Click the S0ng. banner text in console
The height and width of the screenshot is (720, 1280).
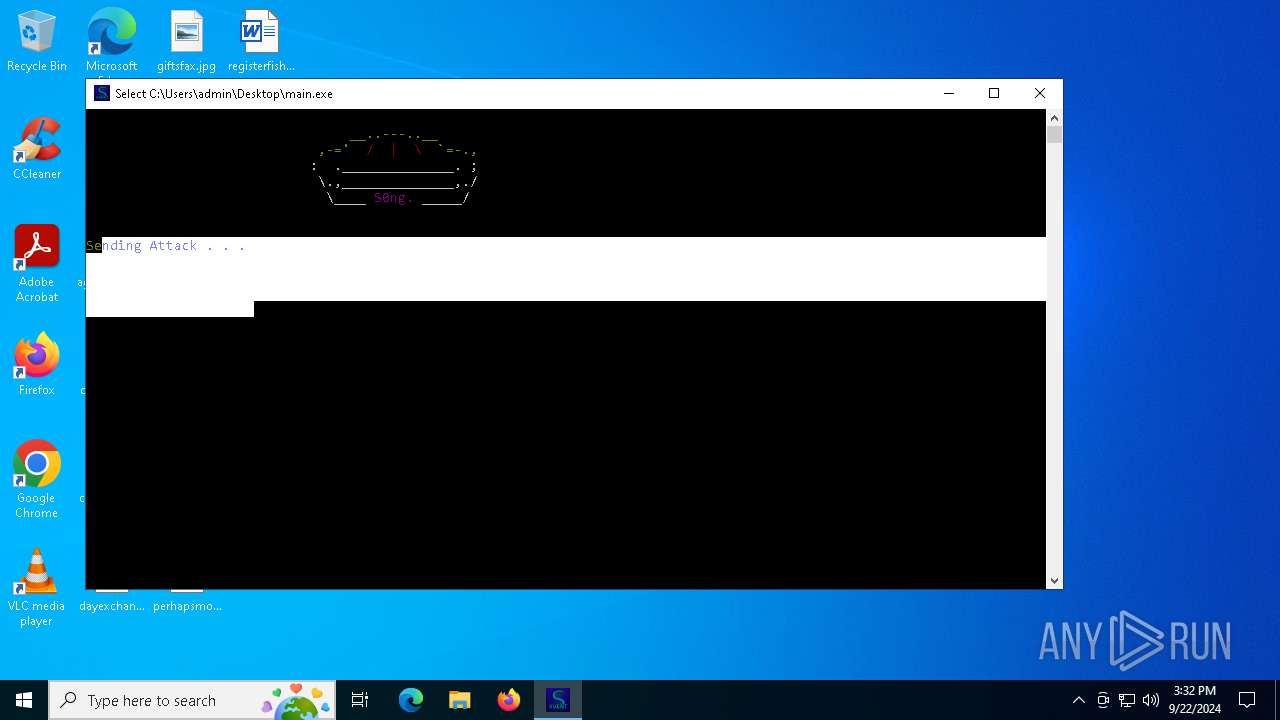pos(393,198)
